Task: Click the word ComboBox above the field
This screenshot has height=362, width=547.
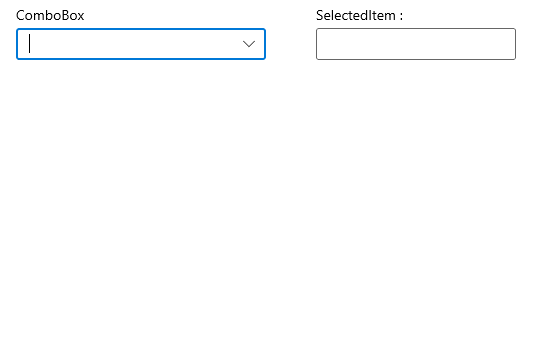Action: pyautogui.click(x=50, y=15)
